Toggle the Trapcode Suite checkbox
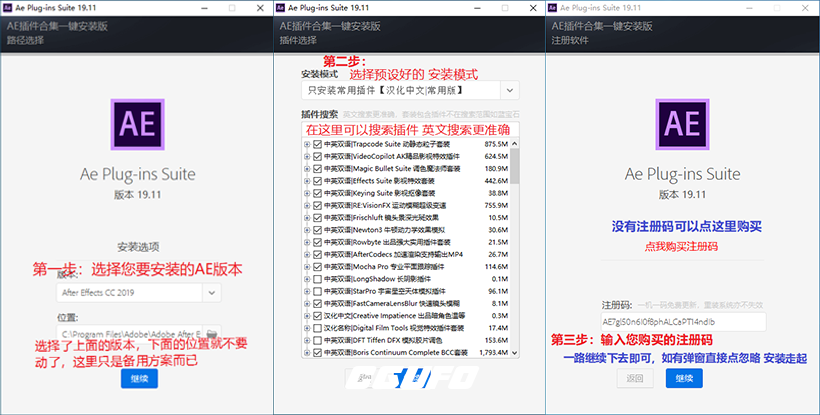 click(317, 144)
